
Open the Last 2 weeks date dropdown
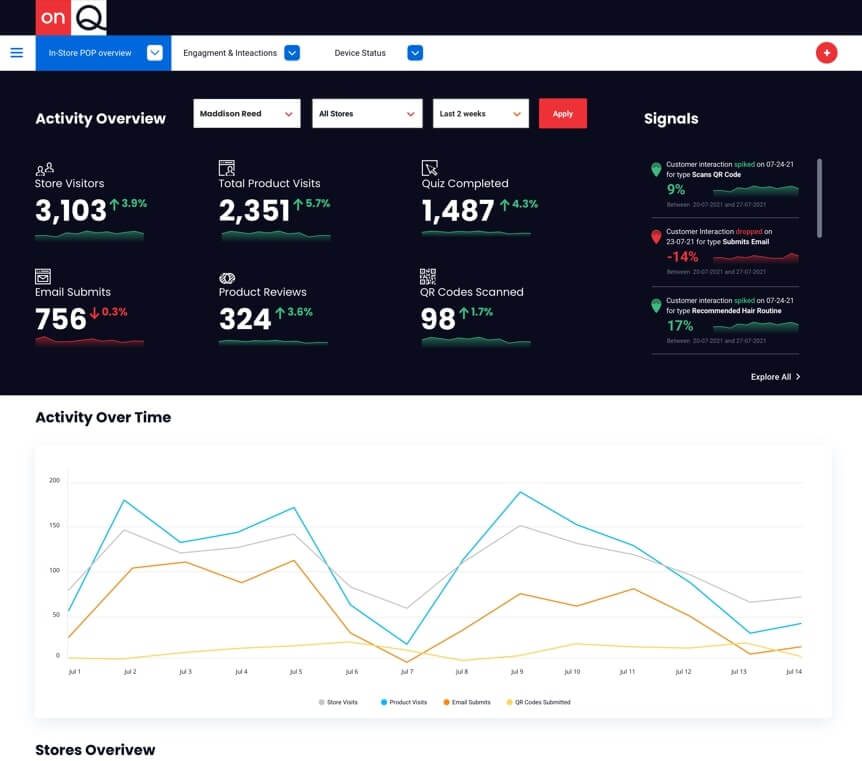coord(480,114)
